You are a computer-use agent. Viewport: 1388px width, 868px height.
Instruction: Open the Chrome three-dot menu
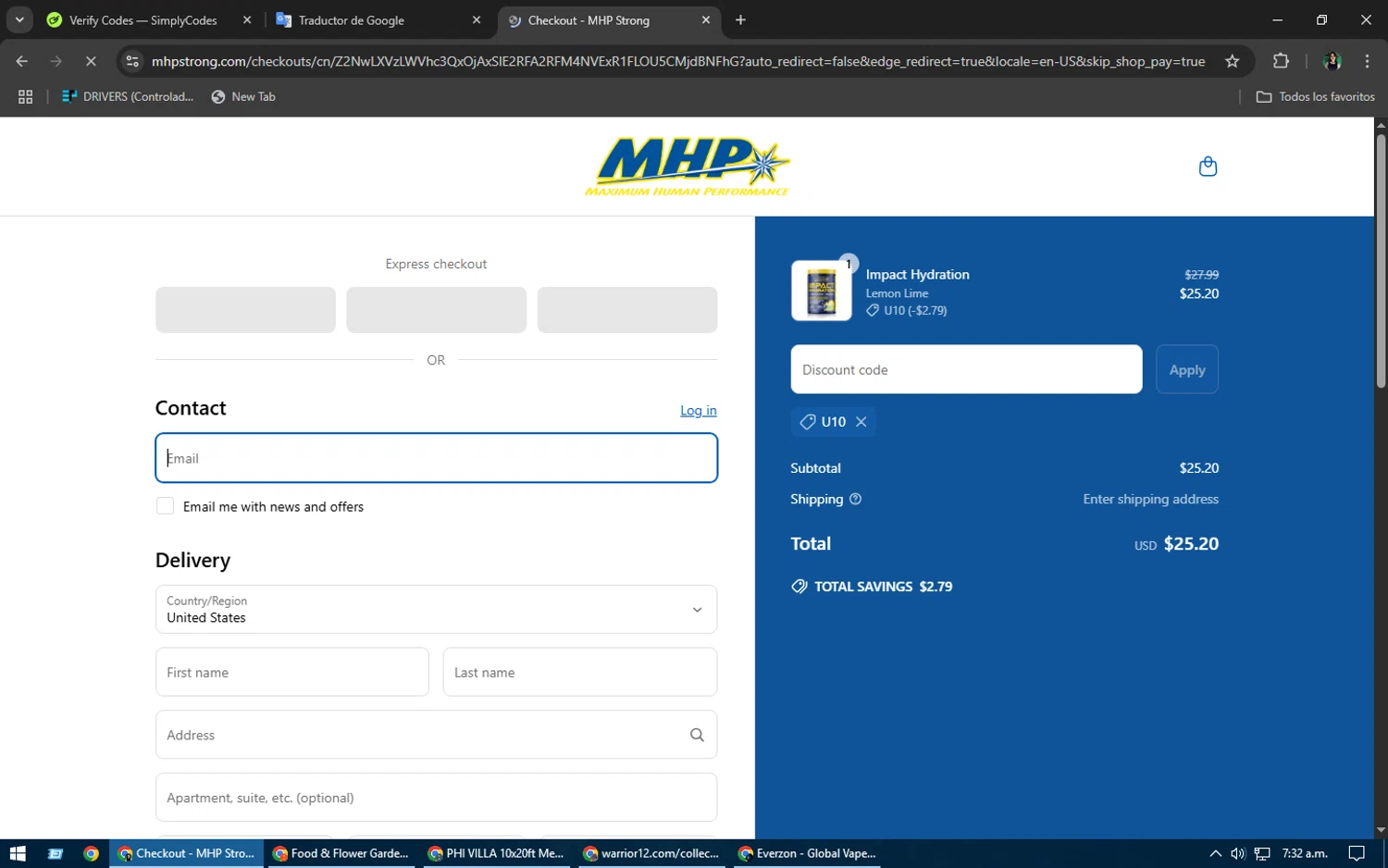[x=1367, y=61]
